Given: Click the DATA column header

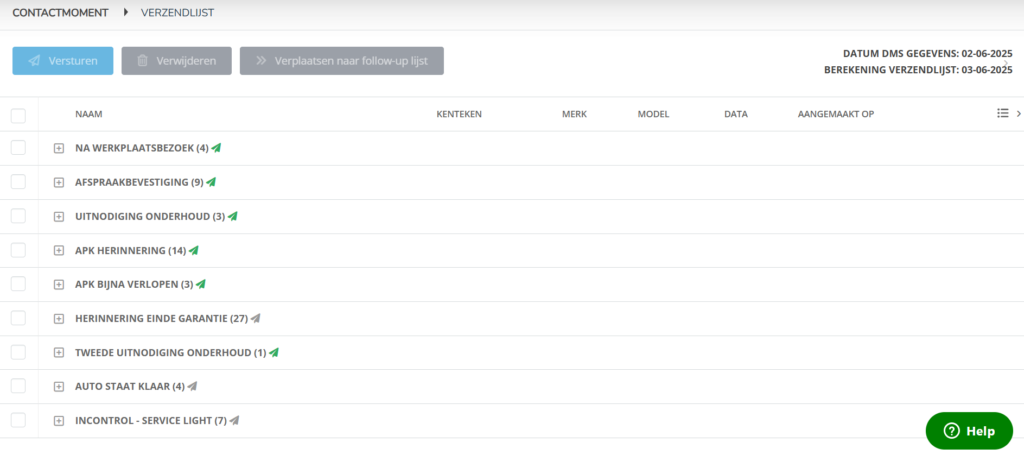Looking at the screenshot, I should [736, 114].
